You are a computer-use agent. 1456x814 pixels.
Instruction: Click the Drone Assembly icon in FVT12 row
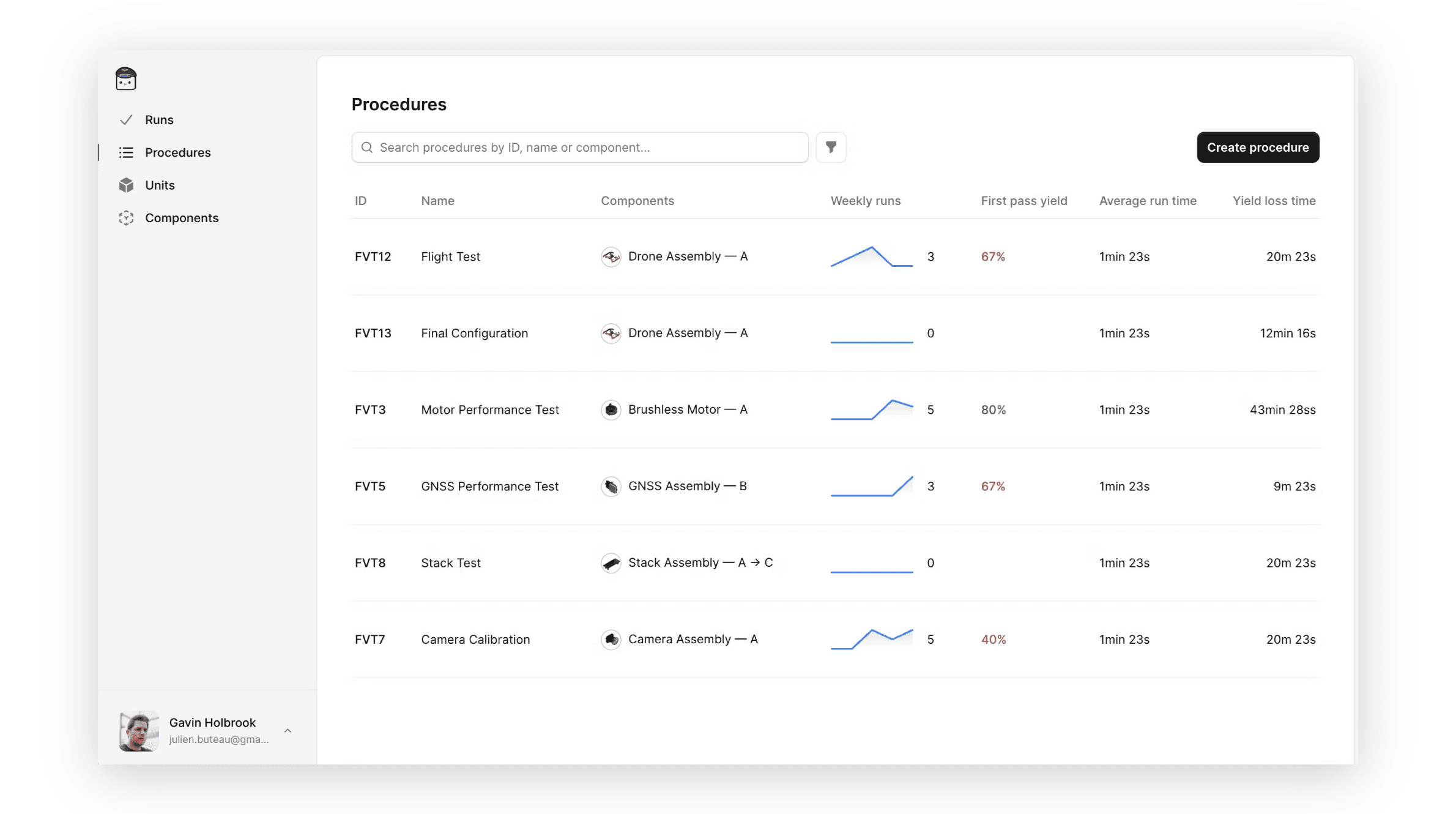(x=611, y=256)
